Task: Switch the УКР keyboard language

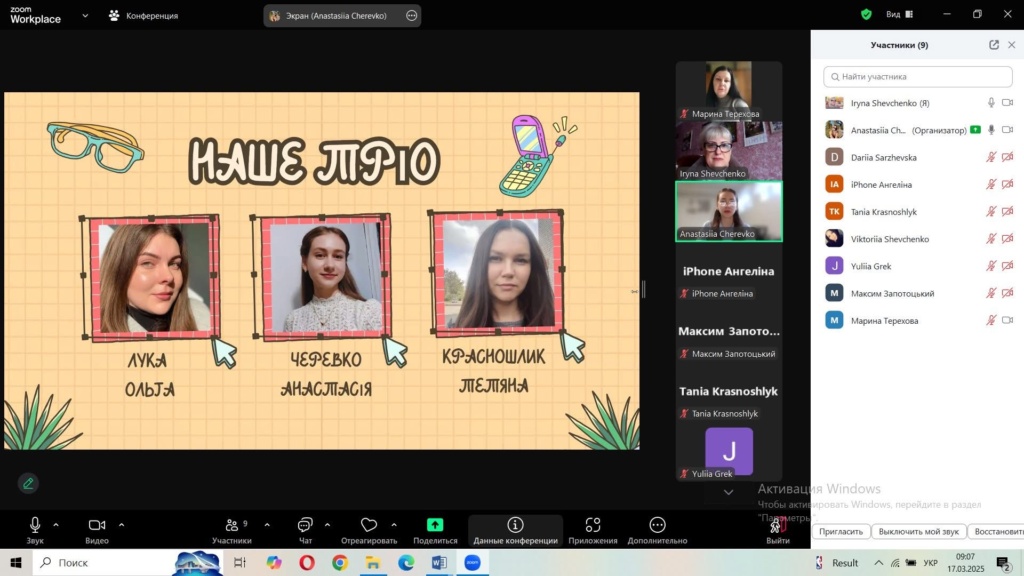Action: pyautogui.click(x=931, y=562)
